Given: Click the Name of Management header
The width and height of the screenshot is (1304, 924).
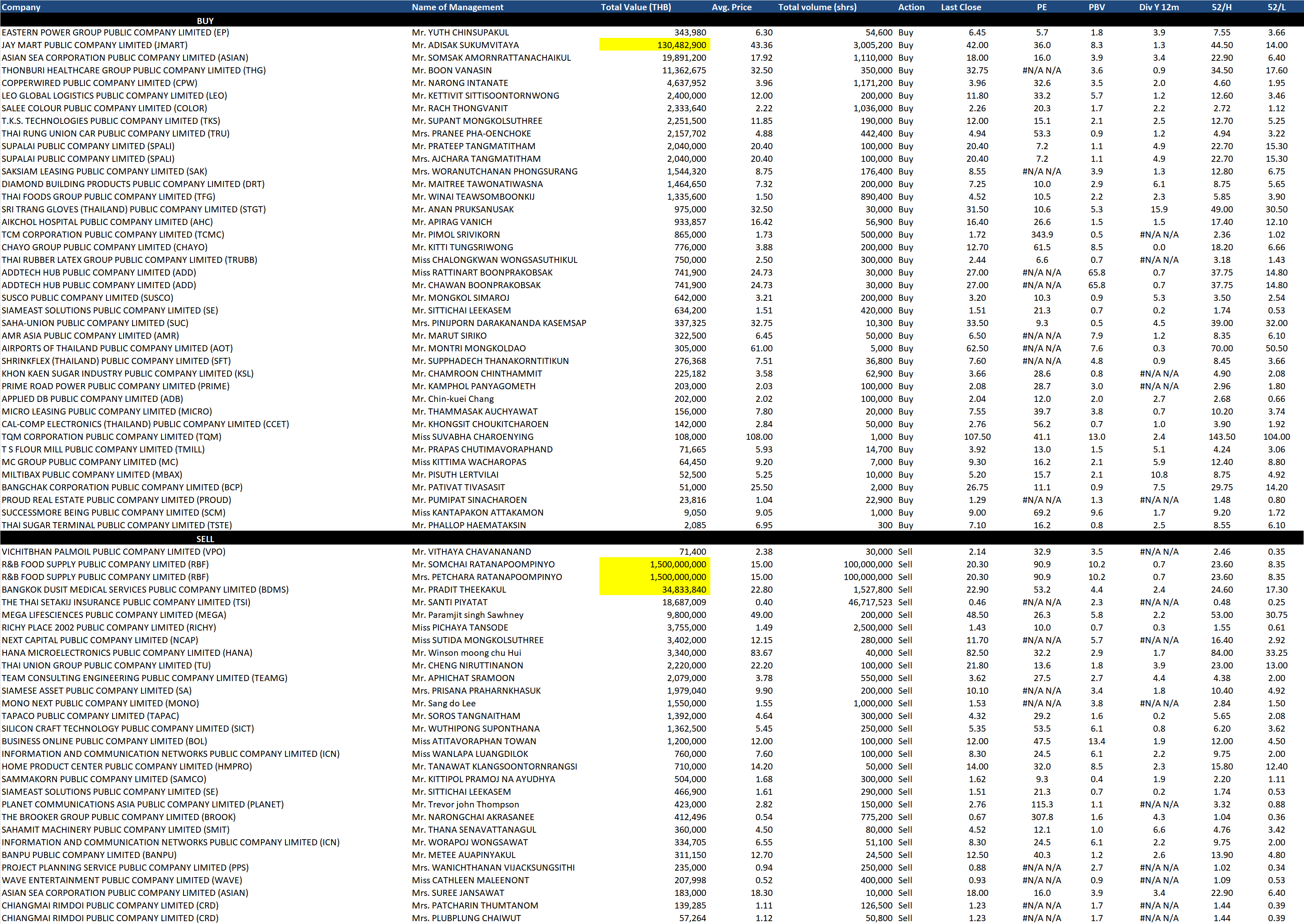Looking at the screenshot, I should coord(457,7).
